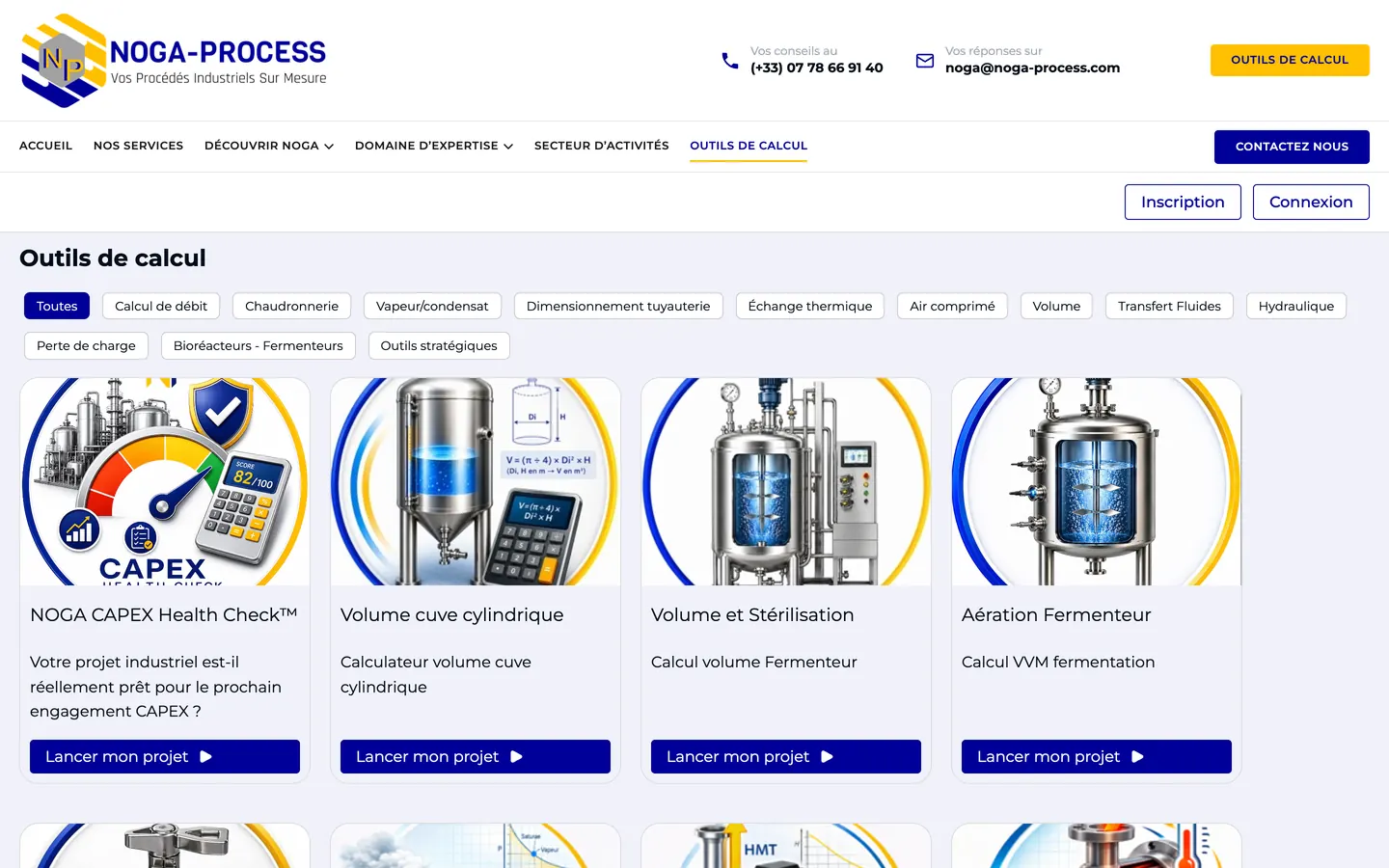Click phone number (+33) 07 78 66 91 40
Screen dimensions: 1389x868
click(x=816, y=68)
